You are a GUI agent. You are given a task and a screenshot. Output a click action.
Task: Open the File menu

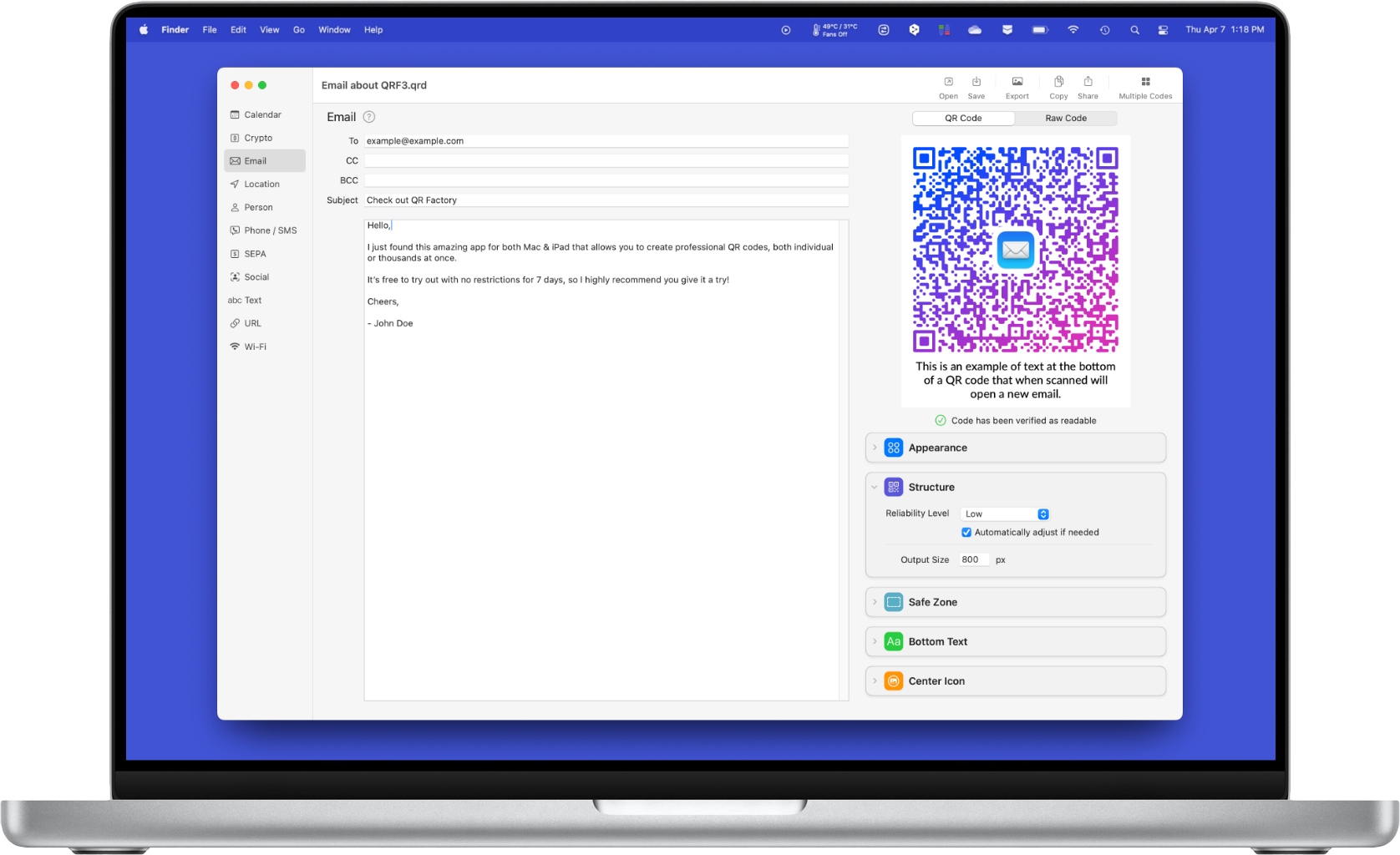tap(210, 30)
